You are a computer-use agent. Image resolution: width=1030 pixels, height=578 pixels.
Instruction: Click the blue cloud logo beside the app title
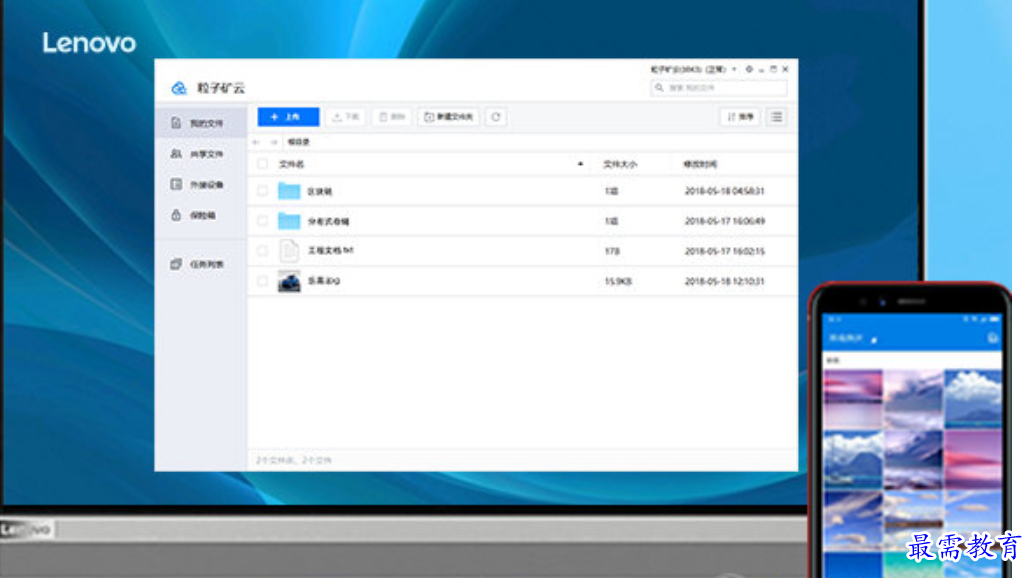179,88
